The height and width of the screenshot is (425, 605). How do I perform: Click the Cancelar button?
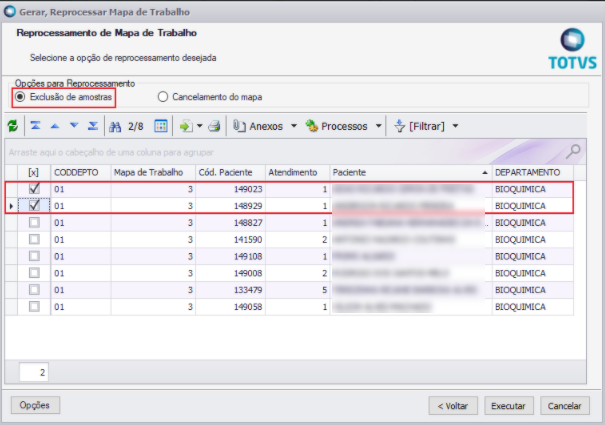(x=564, y=406)
